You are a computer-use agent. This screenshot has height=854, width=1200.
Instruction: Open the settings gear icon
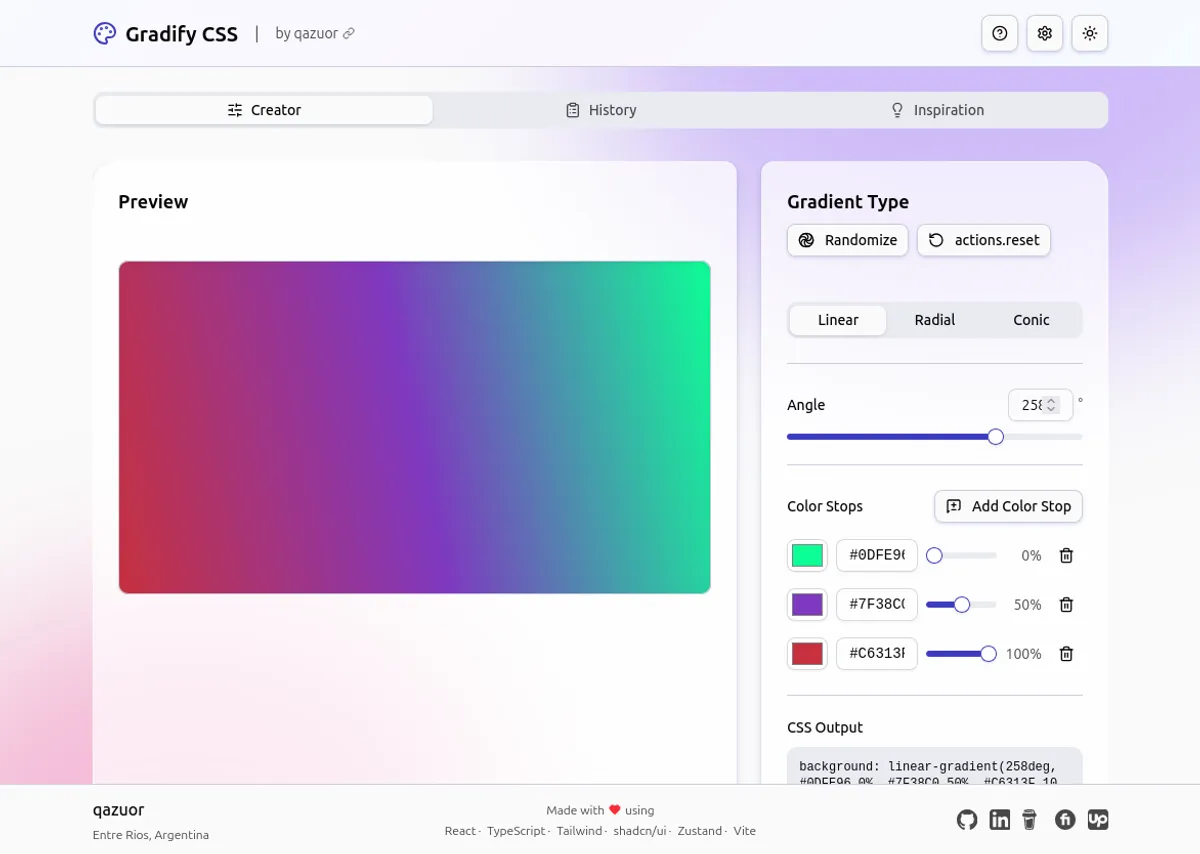(1044, 33)
